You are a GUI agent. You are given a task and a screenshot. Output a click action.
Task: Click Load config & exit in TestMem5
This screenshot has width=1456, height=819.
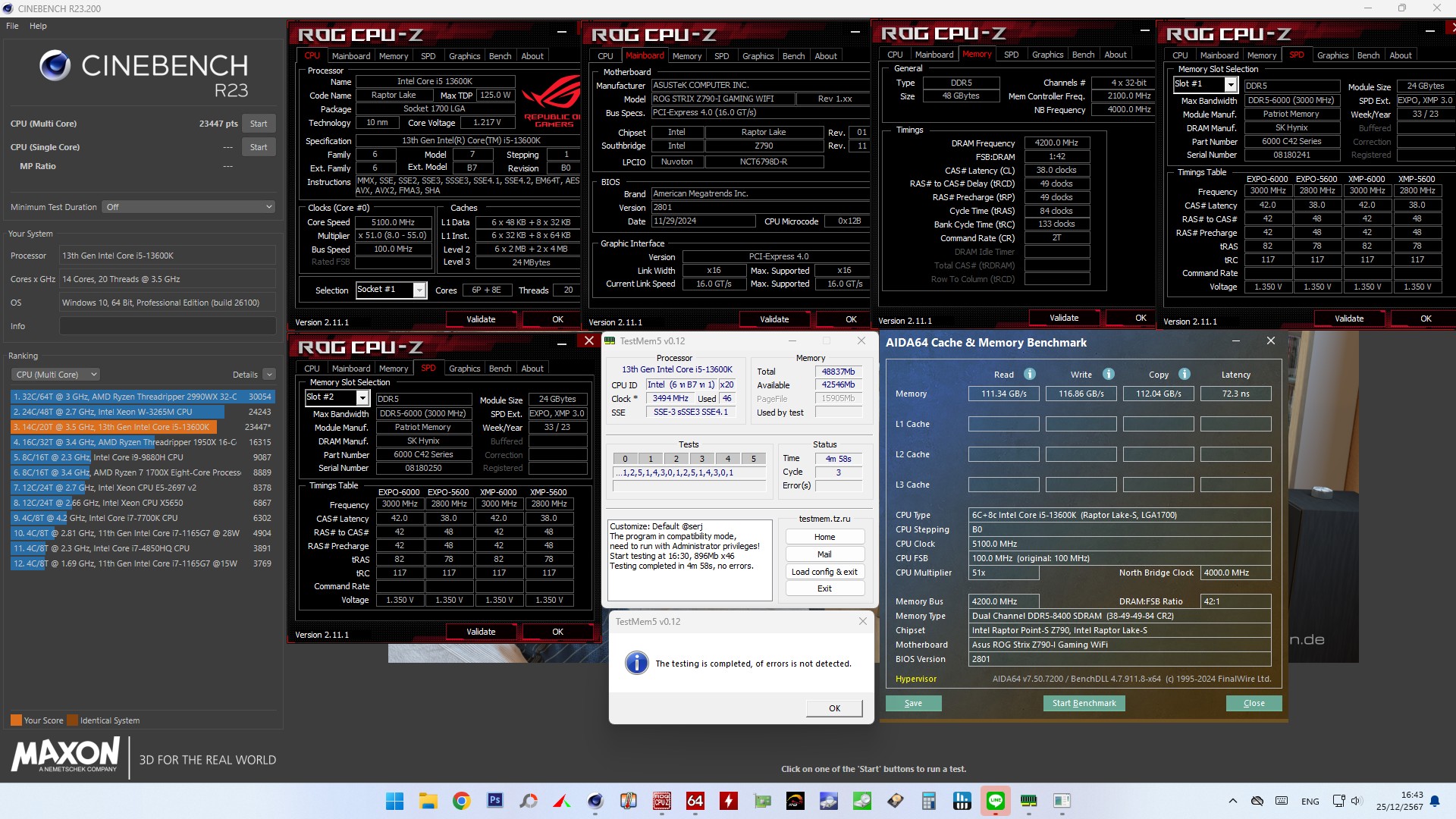[x=824, y=572]
